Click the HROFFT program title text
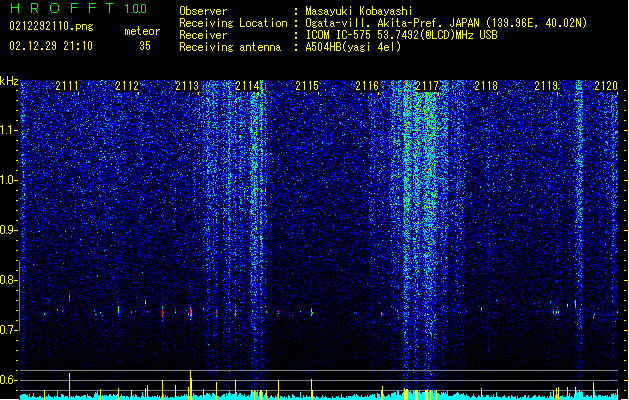The image size is (629, 400). coord(61,8)
